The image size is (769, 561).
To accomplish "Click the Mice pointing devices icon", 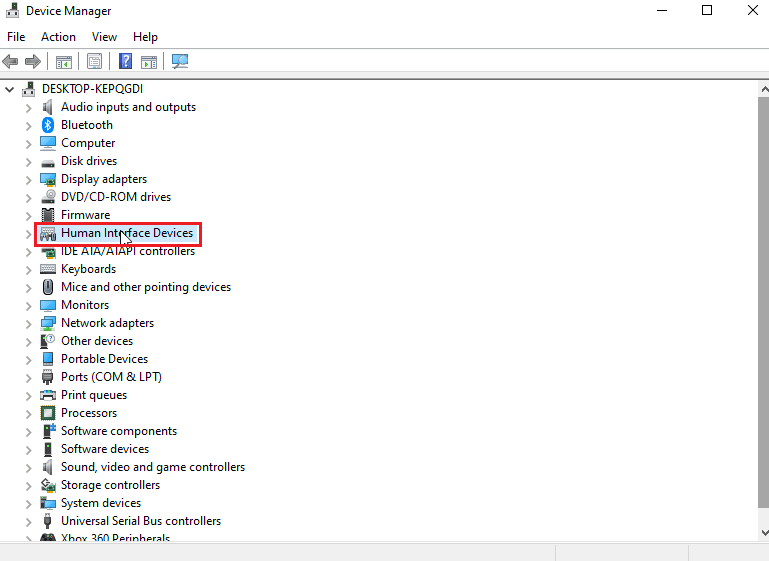I will (48, 287).
